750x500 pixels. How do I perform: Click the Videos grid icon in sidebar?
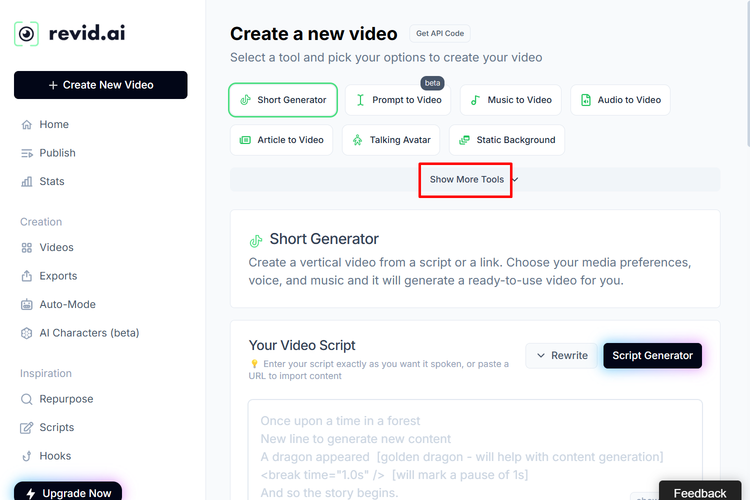[x=27, y=248]
